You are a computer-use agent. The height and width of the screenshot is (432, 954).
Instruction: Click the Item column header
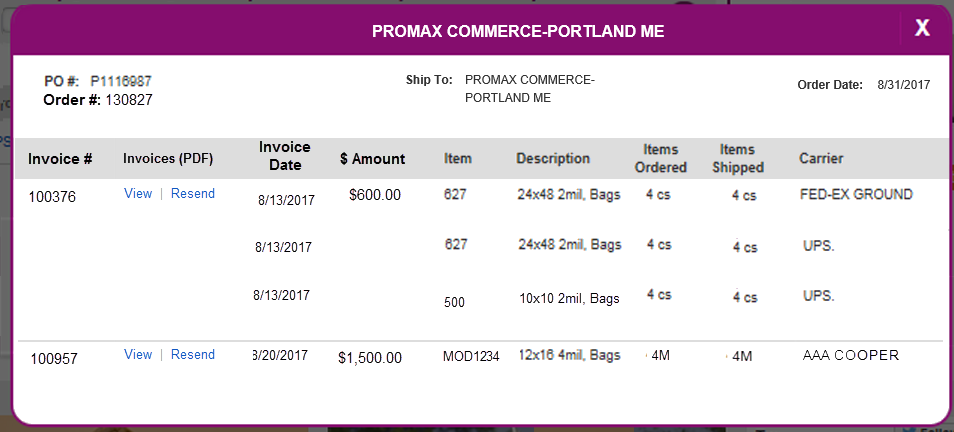[458, 159]
